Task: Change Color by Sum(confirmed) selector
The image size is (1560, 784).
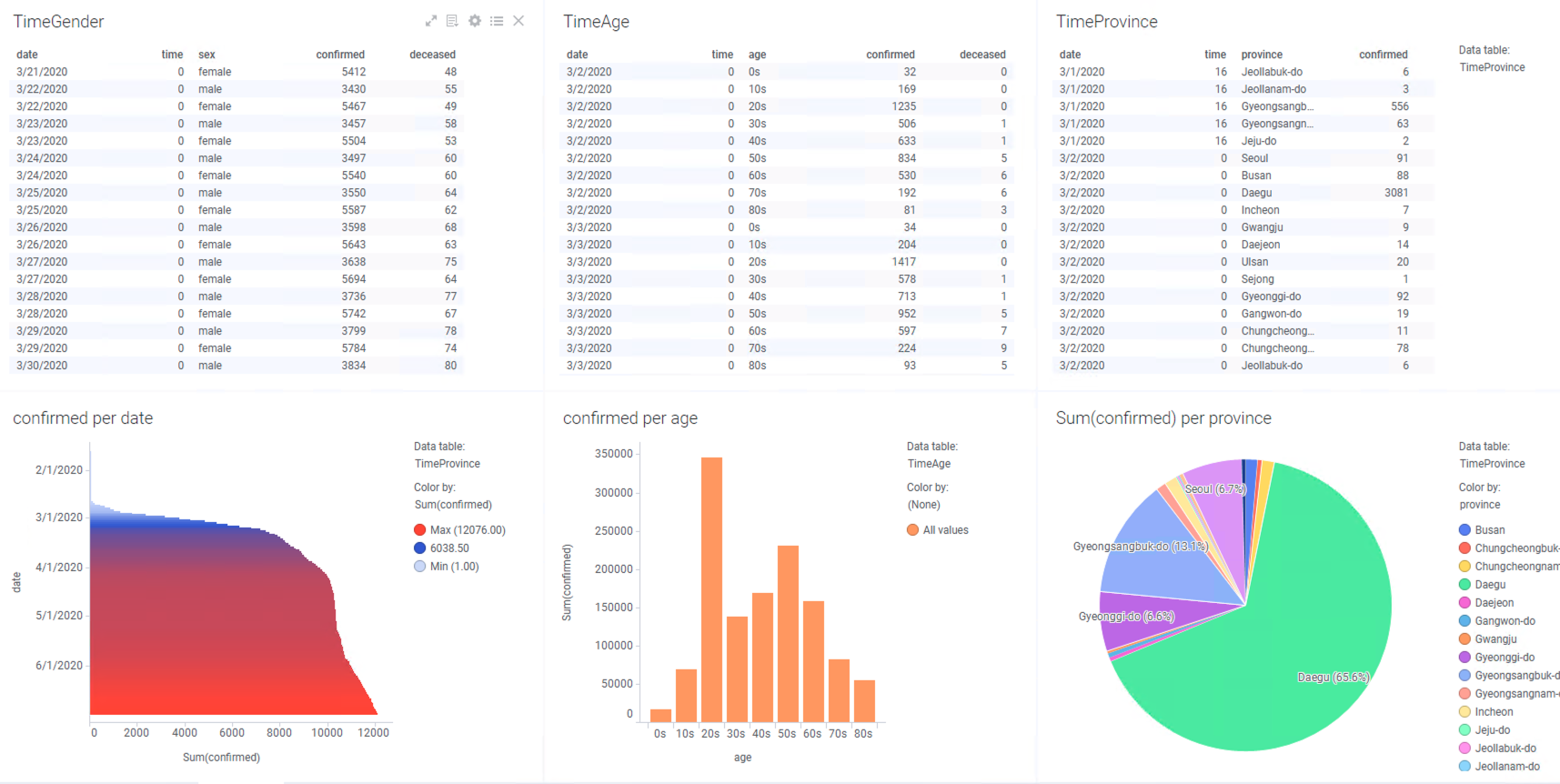Action: click(453, 505)
